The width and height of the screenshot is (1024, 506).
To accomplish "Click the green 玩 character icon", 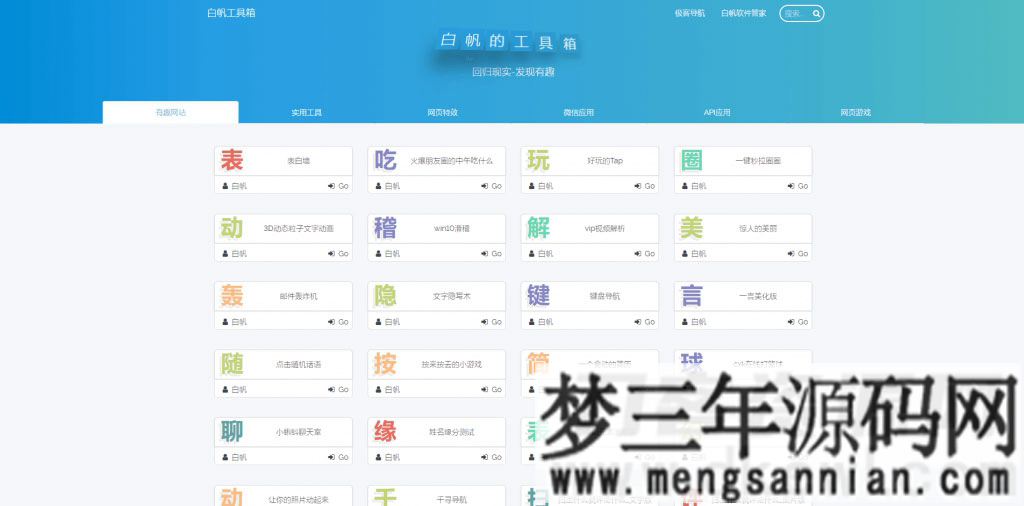I will coord(538,160).
